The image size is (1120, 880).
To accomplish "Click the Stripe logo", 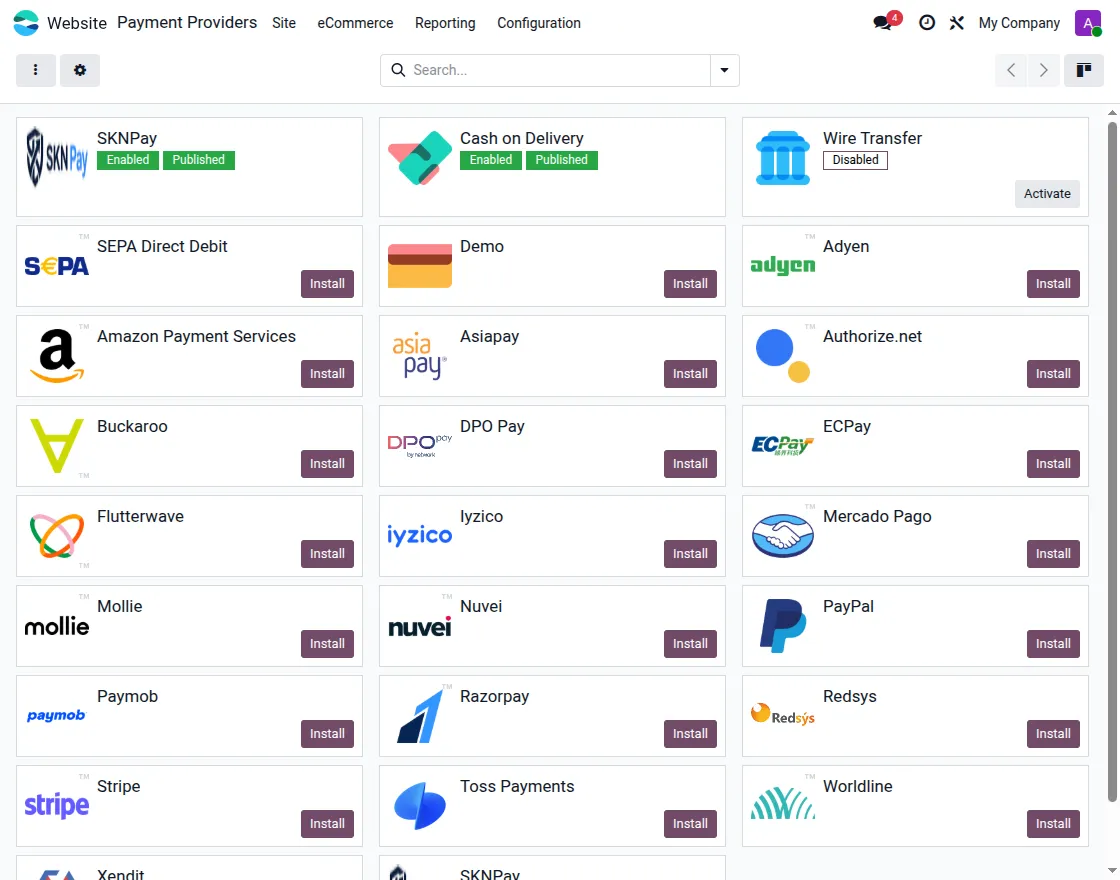I will tap(57, 806).
